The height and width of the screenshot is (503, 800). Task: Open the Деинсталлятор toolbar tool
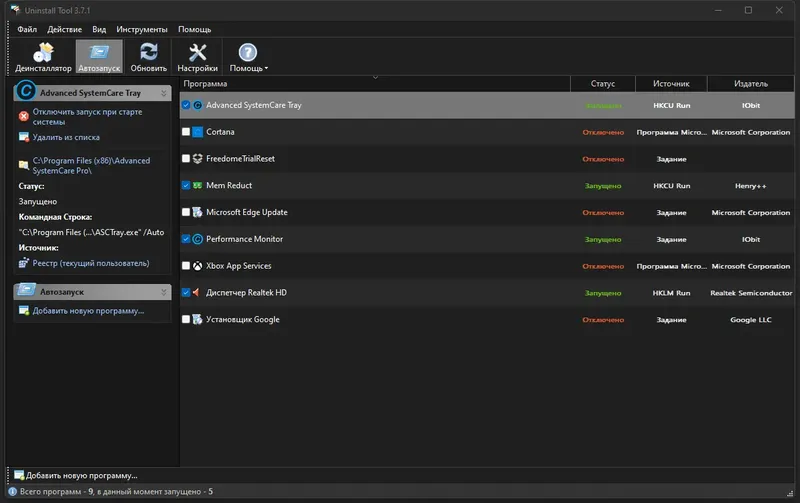pos(43,57)
